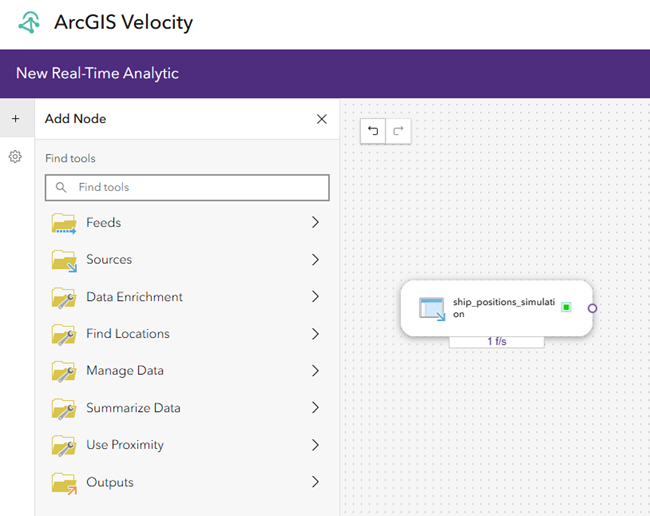Open the Outputs category label
The height and width of the screenshot is (516, 650).
click(x=110, y=482)
